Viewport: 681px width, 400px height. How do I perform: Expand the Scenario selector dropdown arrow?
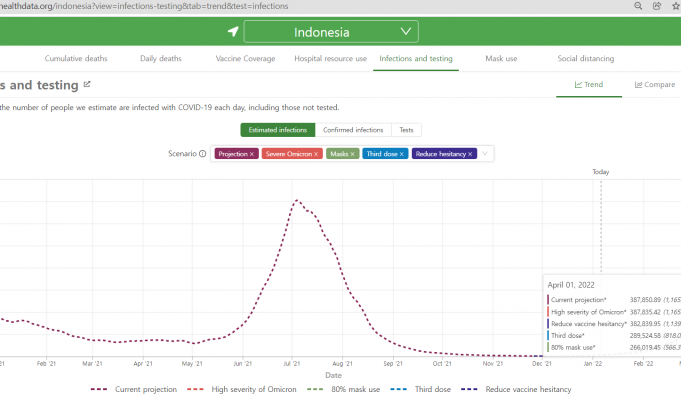(x=485, y=154)
